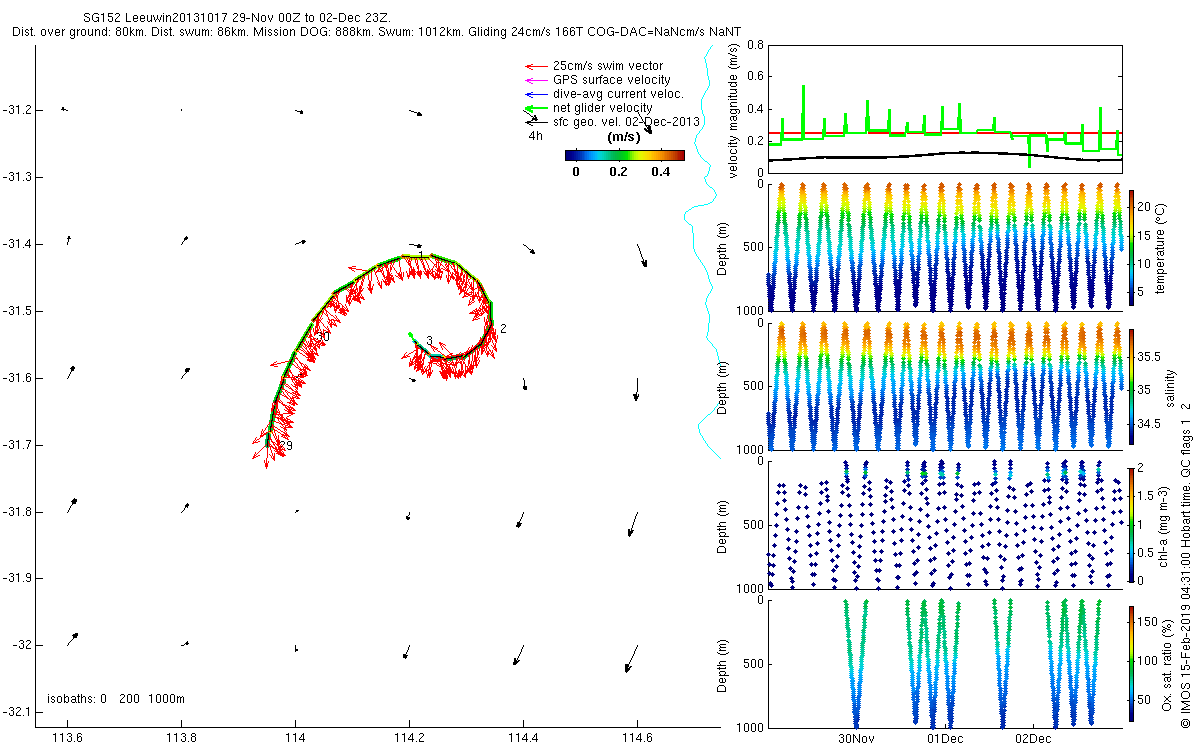Click the day marker '2' on glider track
Image resolution: width=1200 pixels, height=750 pixels.
(503, 328)
